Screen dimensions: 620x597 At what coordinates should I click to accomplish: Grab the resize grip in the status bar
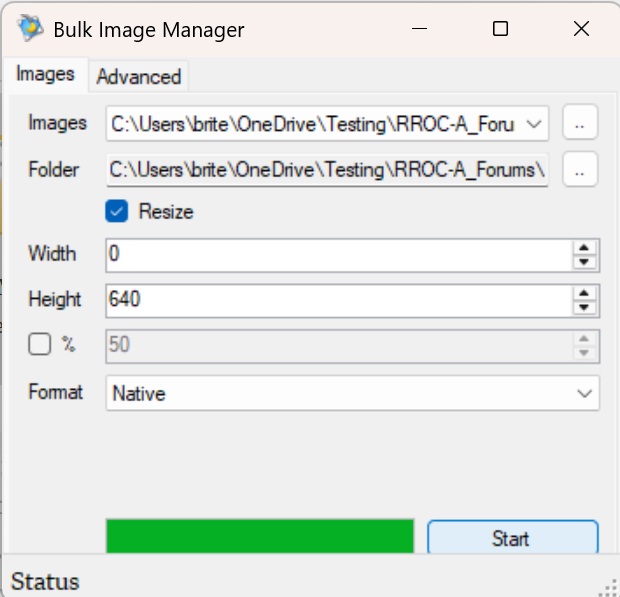[x=608, y=586]
